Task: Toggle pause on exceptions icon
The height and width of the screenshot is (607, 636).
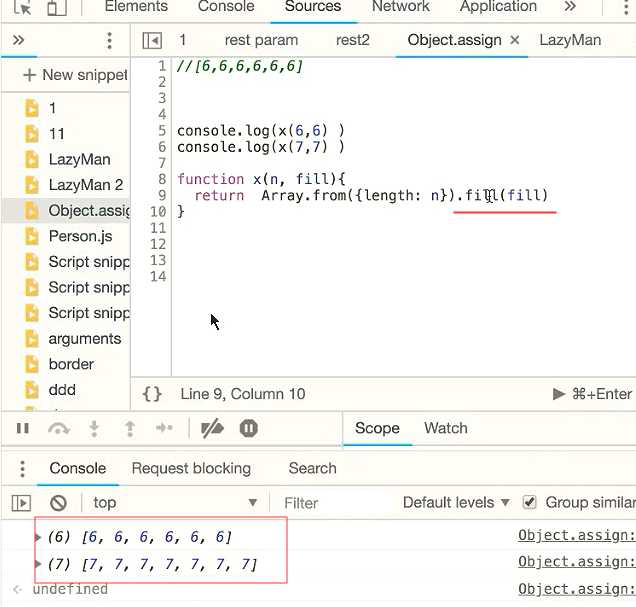Action: tap(249, 428)
